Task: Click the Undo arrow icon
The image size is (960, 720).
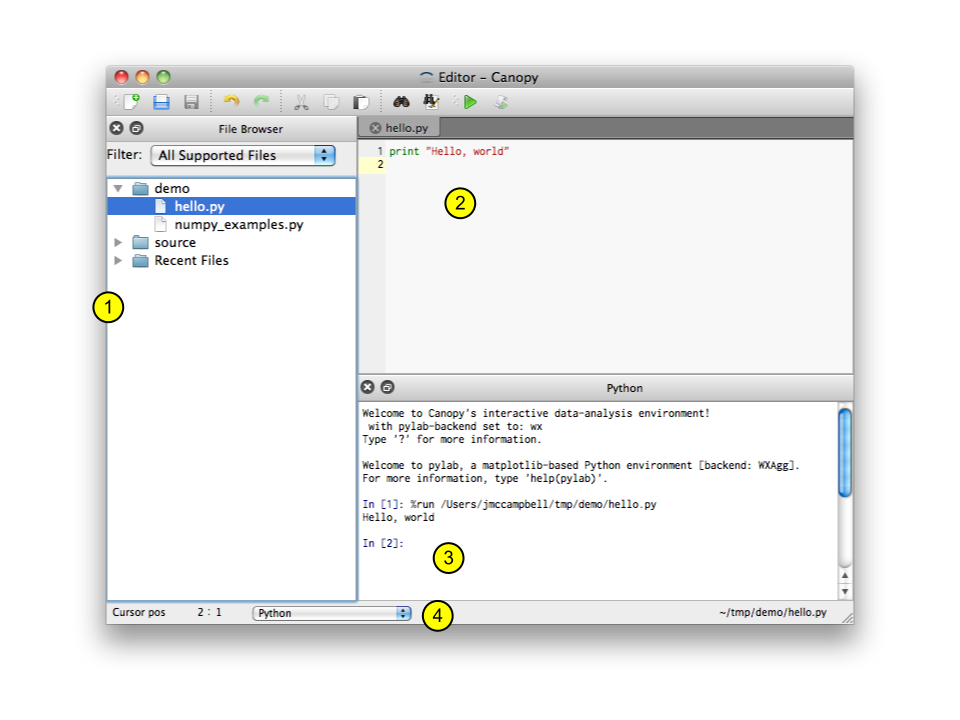Action: [x=232, y=102]
